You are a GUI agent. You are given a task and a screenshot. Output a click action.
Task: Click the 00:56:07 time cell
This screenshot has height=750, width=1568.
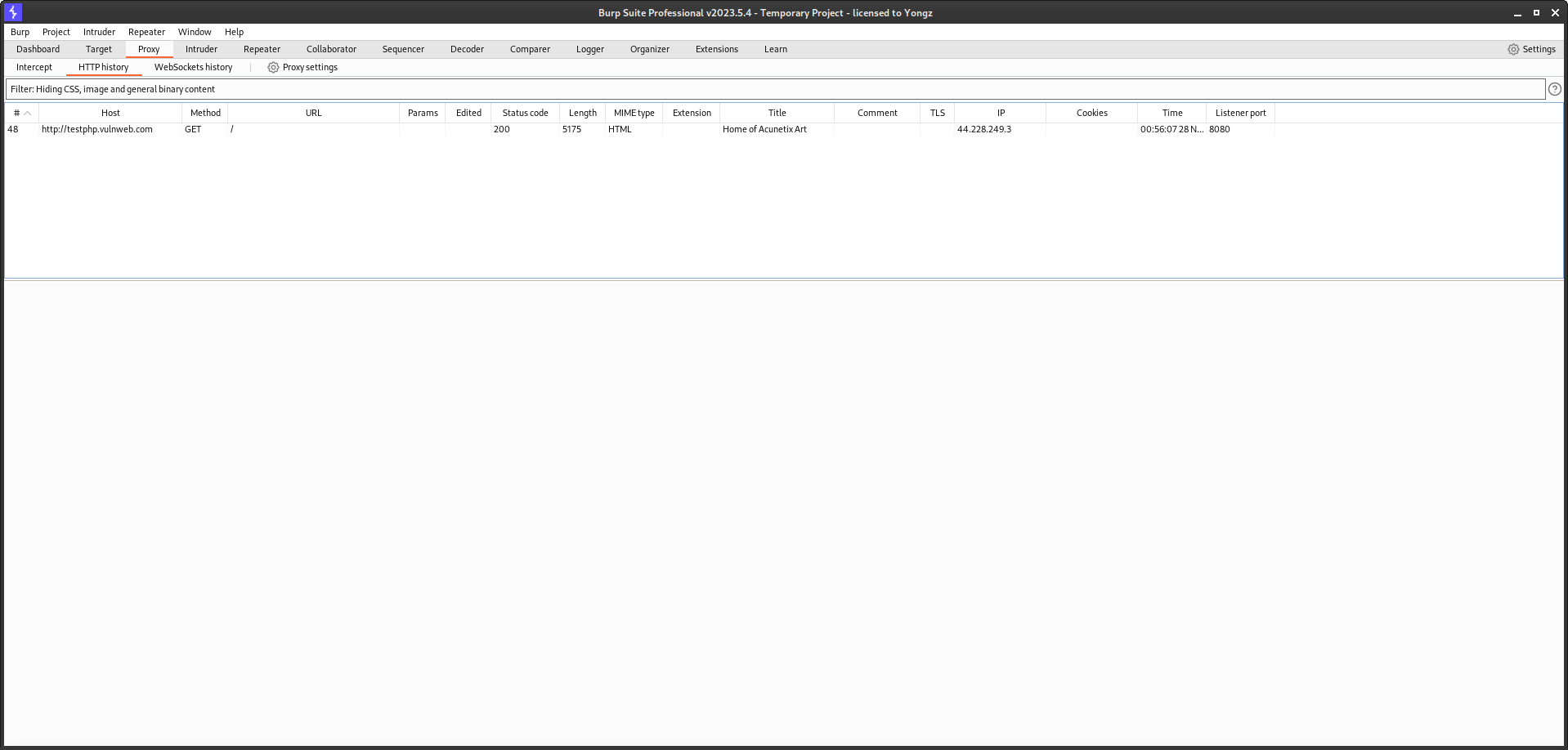click(x=1172, y=129)
